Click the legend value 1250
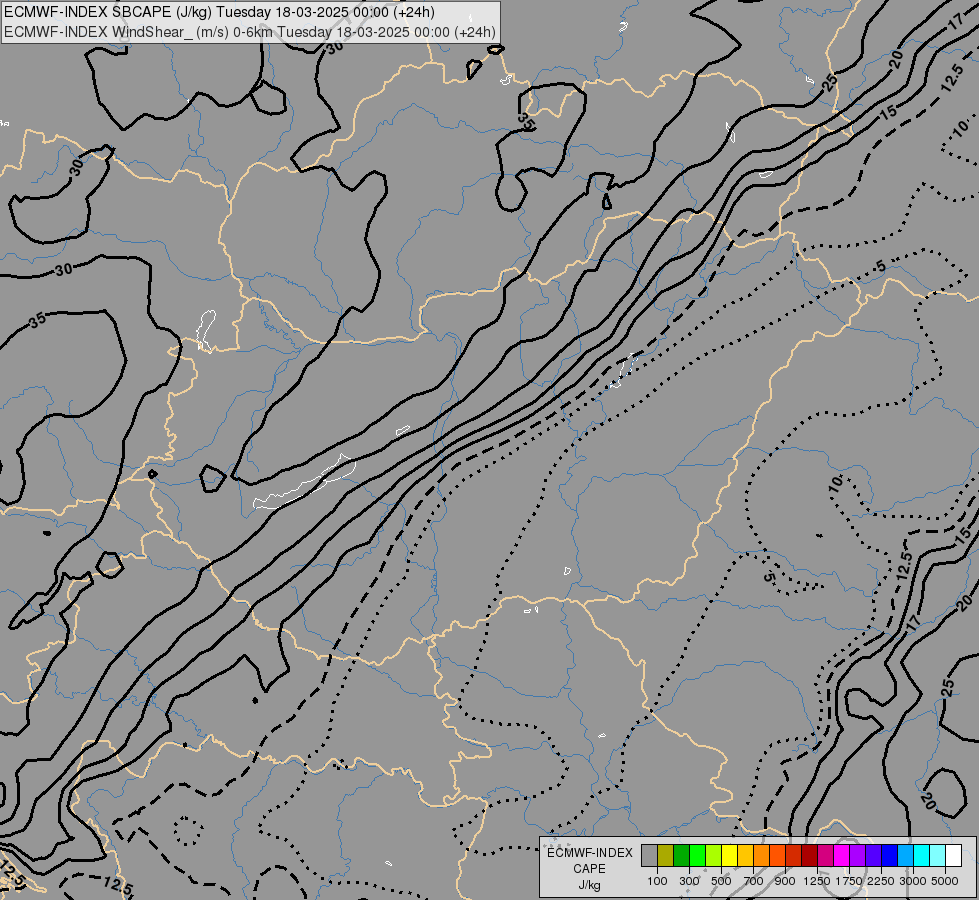 (817, 881)
